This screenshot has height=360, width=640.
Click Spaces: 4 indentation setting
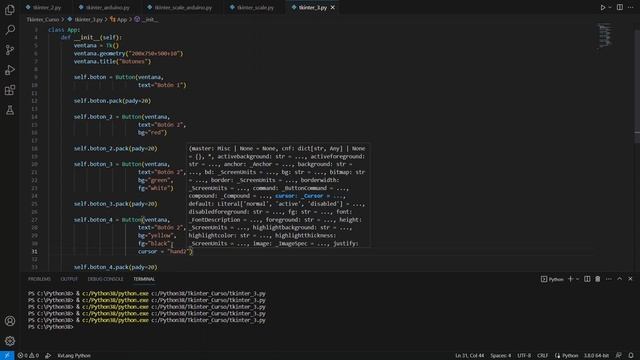click(x=501, y=356)
